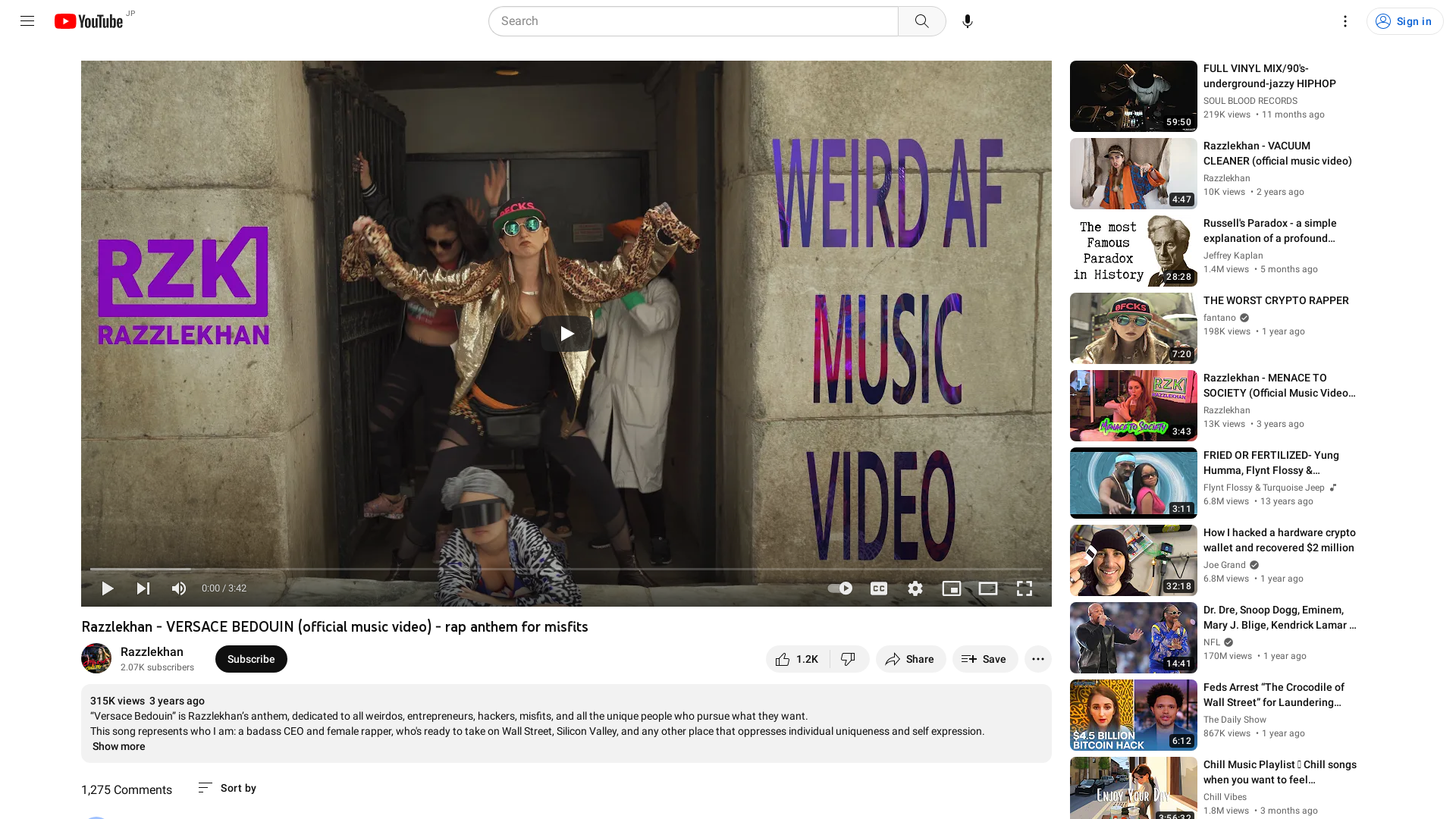
Task: Open Dr. Dre, Snoop Dogg halftime thumbnail
Action: pos(1133,638)
